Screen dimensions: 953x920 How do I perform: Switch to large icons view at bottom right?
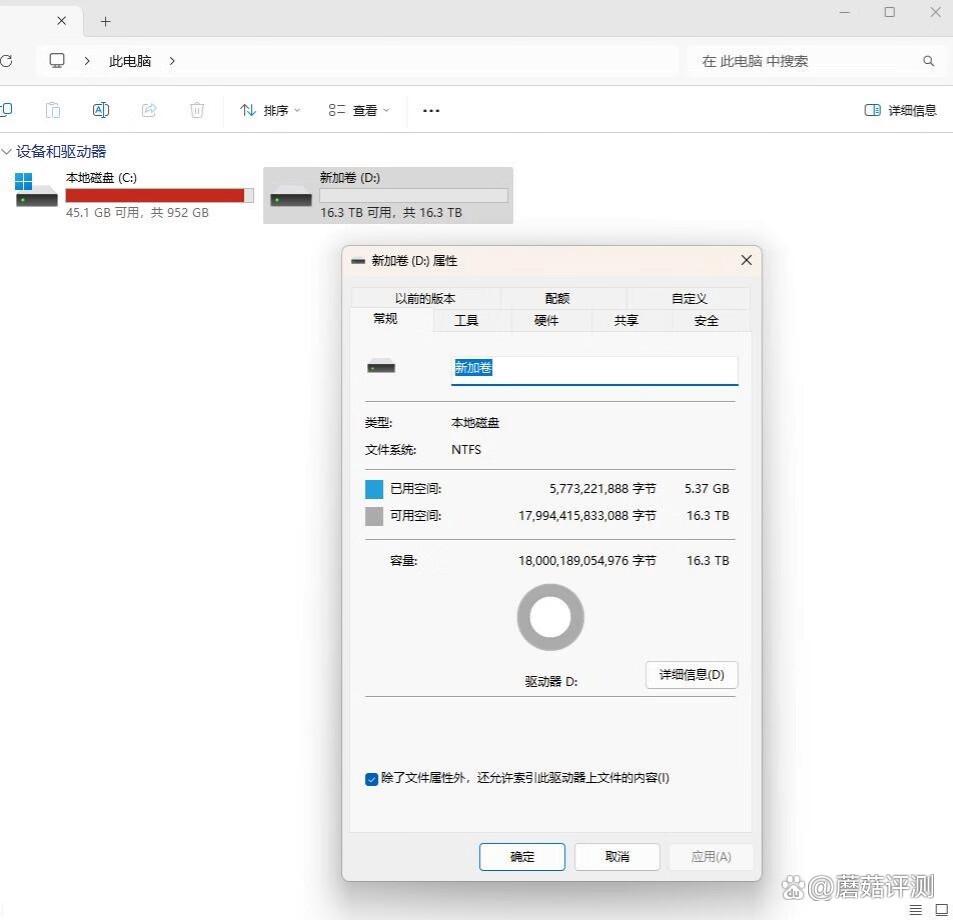940,909
